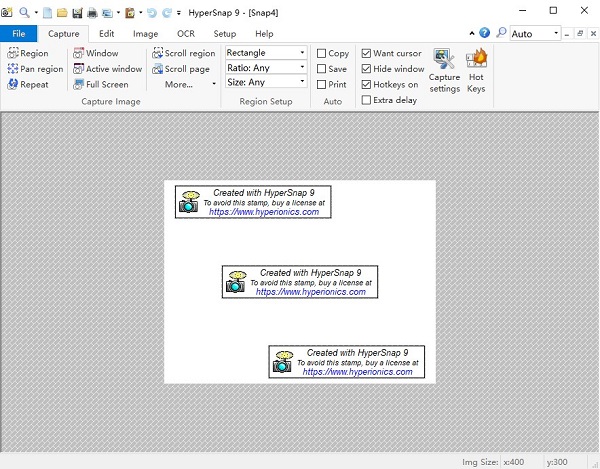This screenshot has width=600, height=469.
Task: Collapse the ribbon with the up arrow
Action: 472,34
